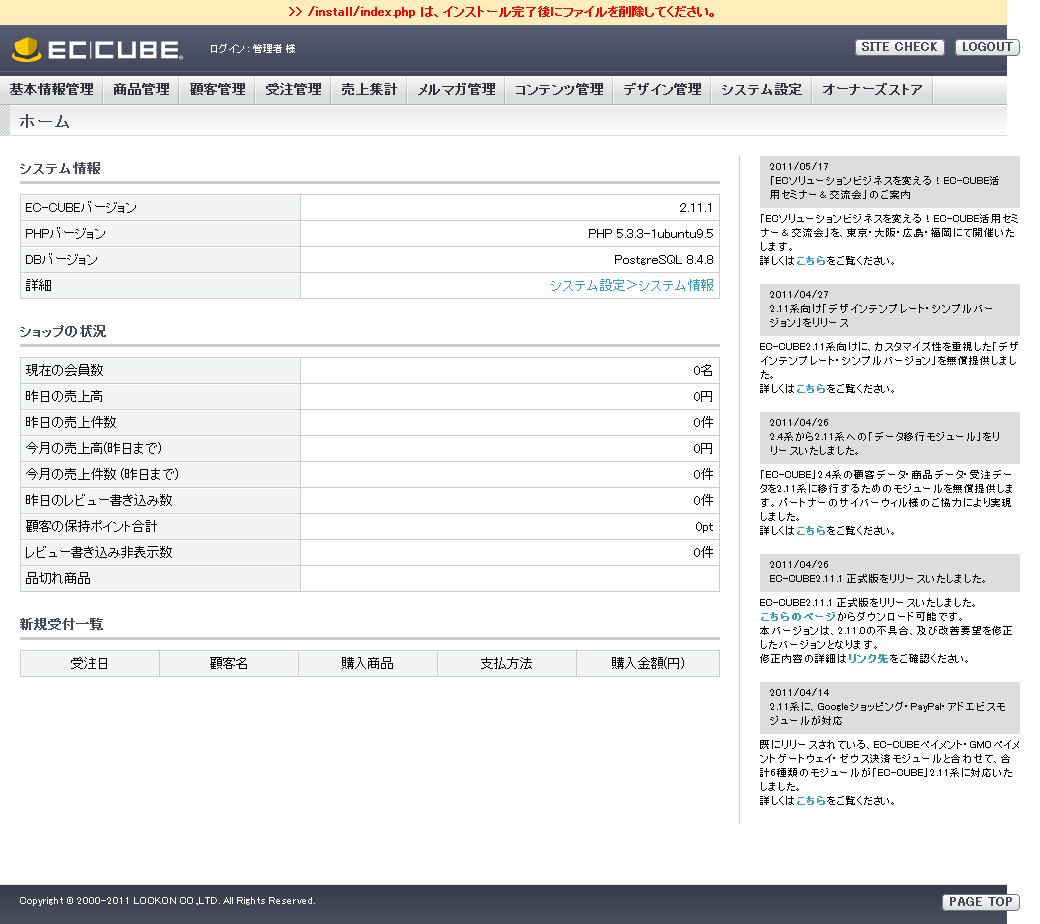The height and width of the screenshot is (924, 1040).
Task: Open 売上集計 menu
Action: 369,90
